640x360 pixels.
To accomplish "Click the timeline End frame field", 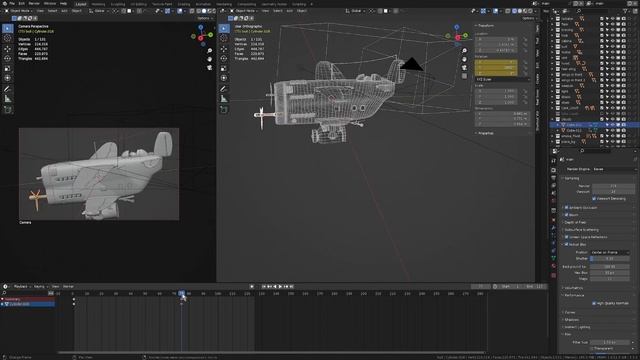I will 535,287.
